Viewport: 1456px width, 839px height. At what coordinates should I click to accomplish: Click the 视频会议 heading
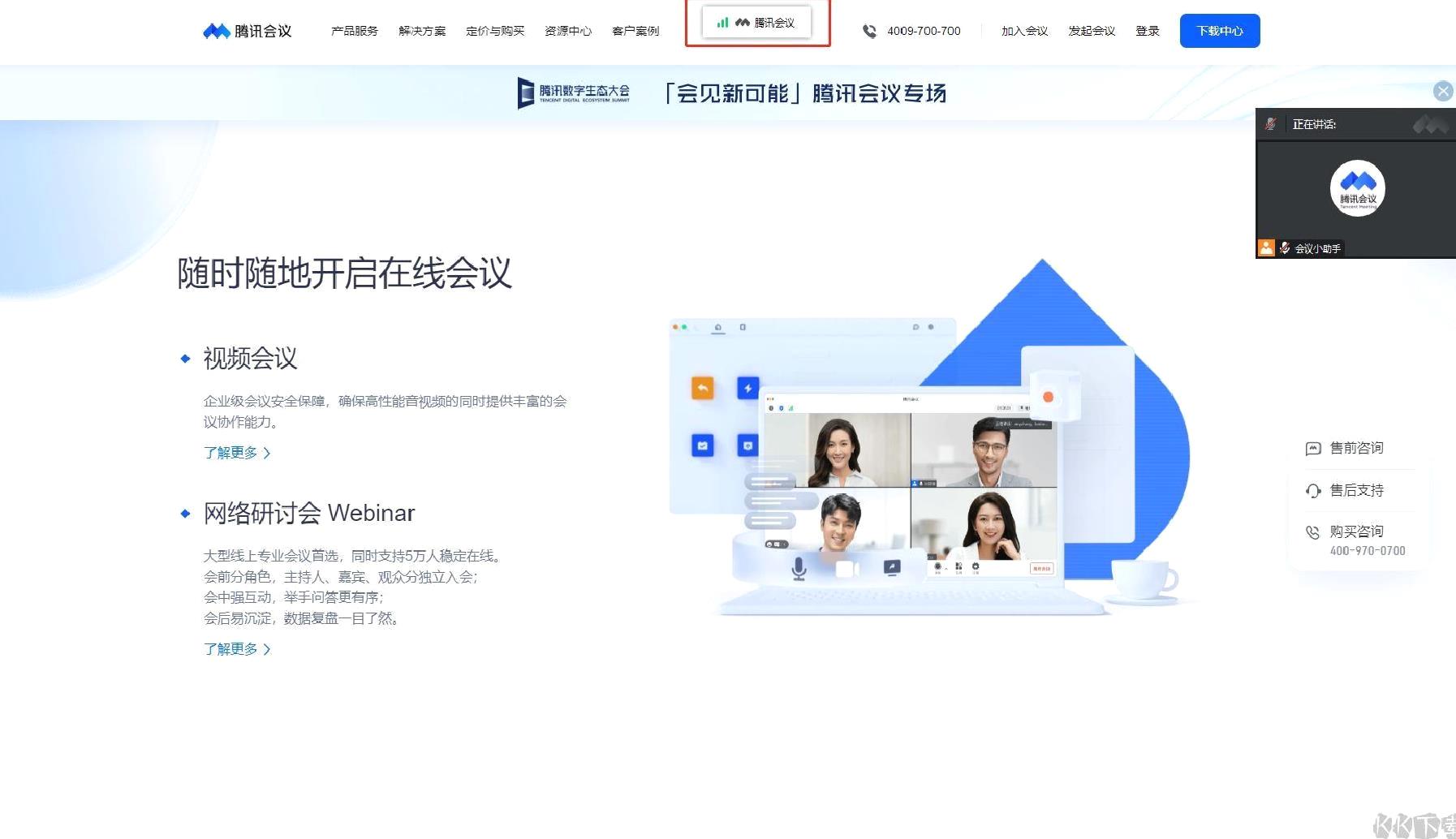point(250,358)
